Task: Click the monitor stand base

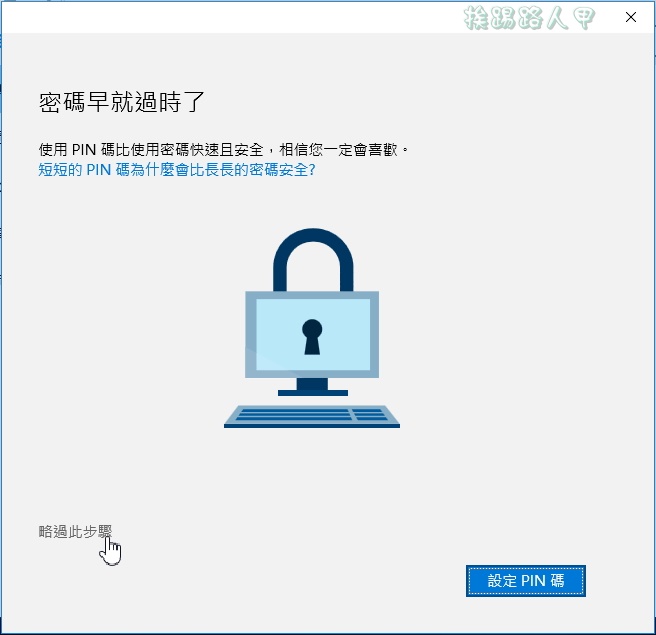Action: [x=313, y=393]
